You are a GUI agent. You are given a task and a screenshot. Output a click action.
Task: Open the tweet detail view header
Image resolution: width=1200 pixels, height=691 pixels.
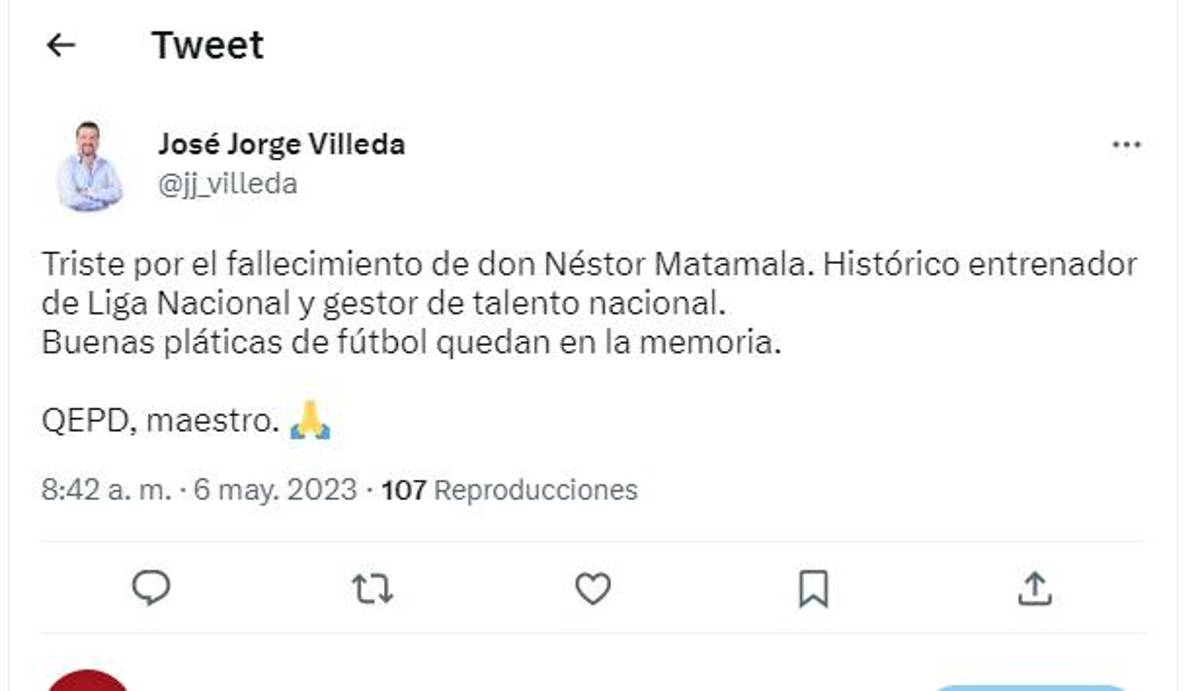pos(206,44)
